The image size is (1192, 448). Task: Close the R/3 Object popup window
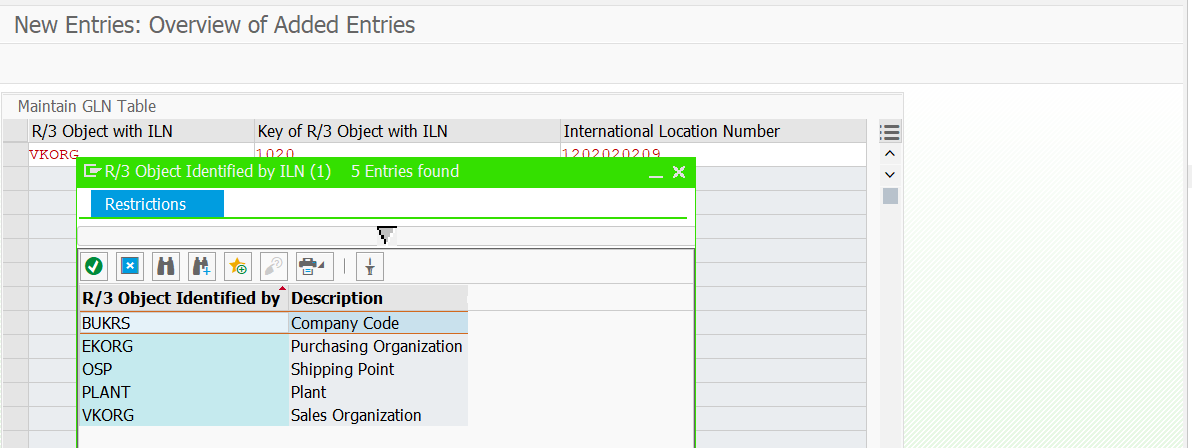click(x=679, y=173)
